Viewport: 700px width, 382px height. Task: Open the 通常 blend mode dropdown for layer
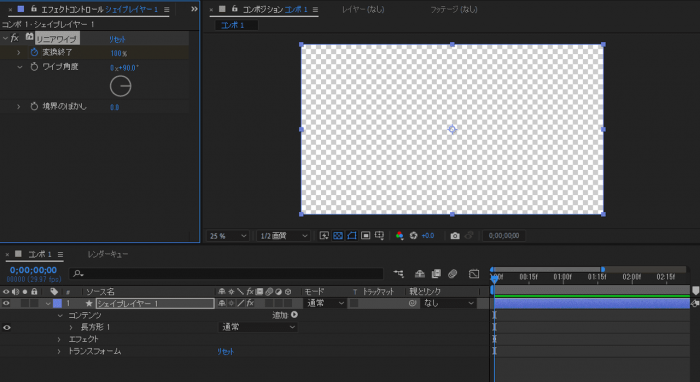[325, 303]
